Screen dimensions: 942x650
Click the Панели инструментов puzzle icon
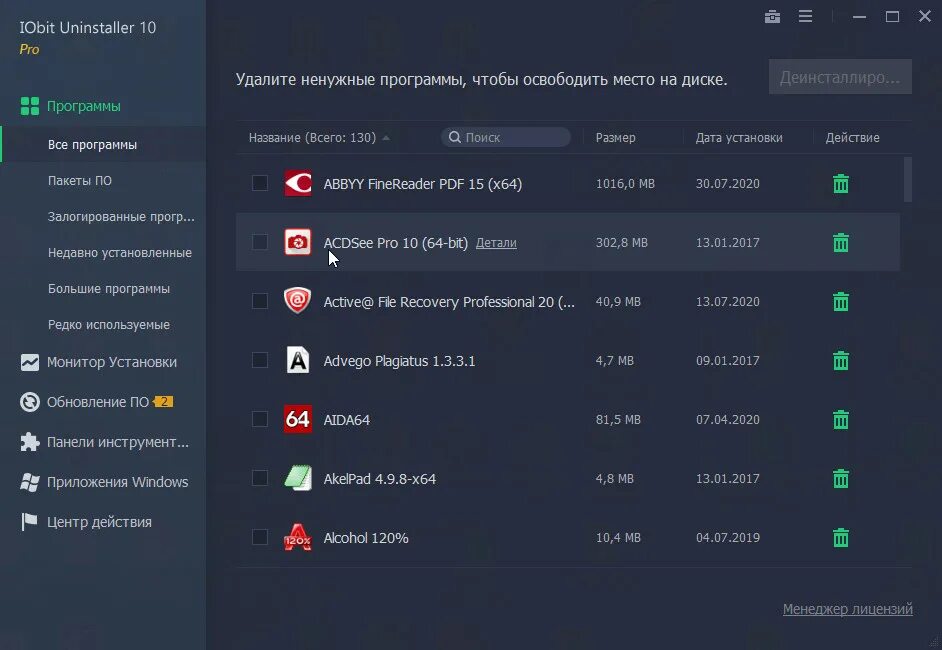pos(29,442)
